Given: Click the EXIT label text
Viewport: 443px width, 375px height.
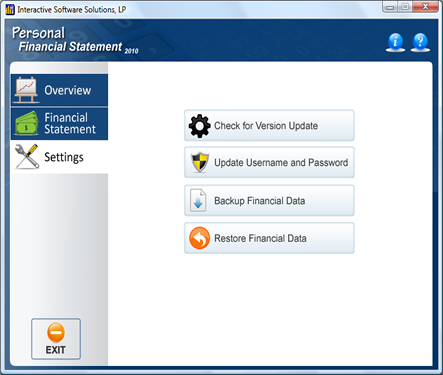Looking at the screenshot, I should (56, 350).
